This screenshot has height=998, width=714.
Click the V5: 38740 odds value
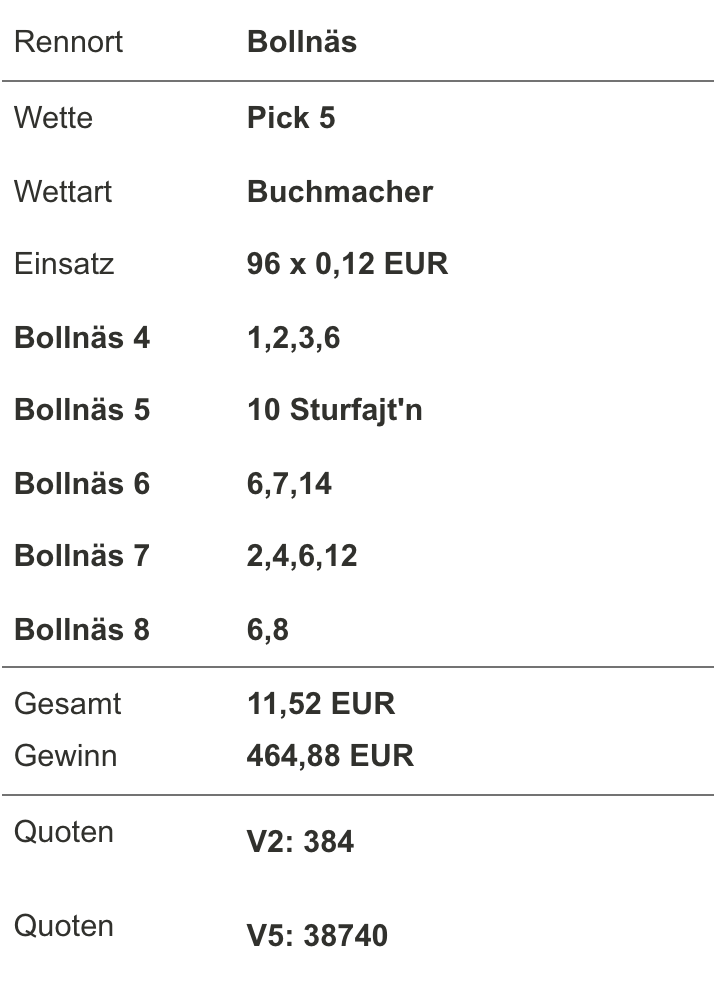pos(317,936)
